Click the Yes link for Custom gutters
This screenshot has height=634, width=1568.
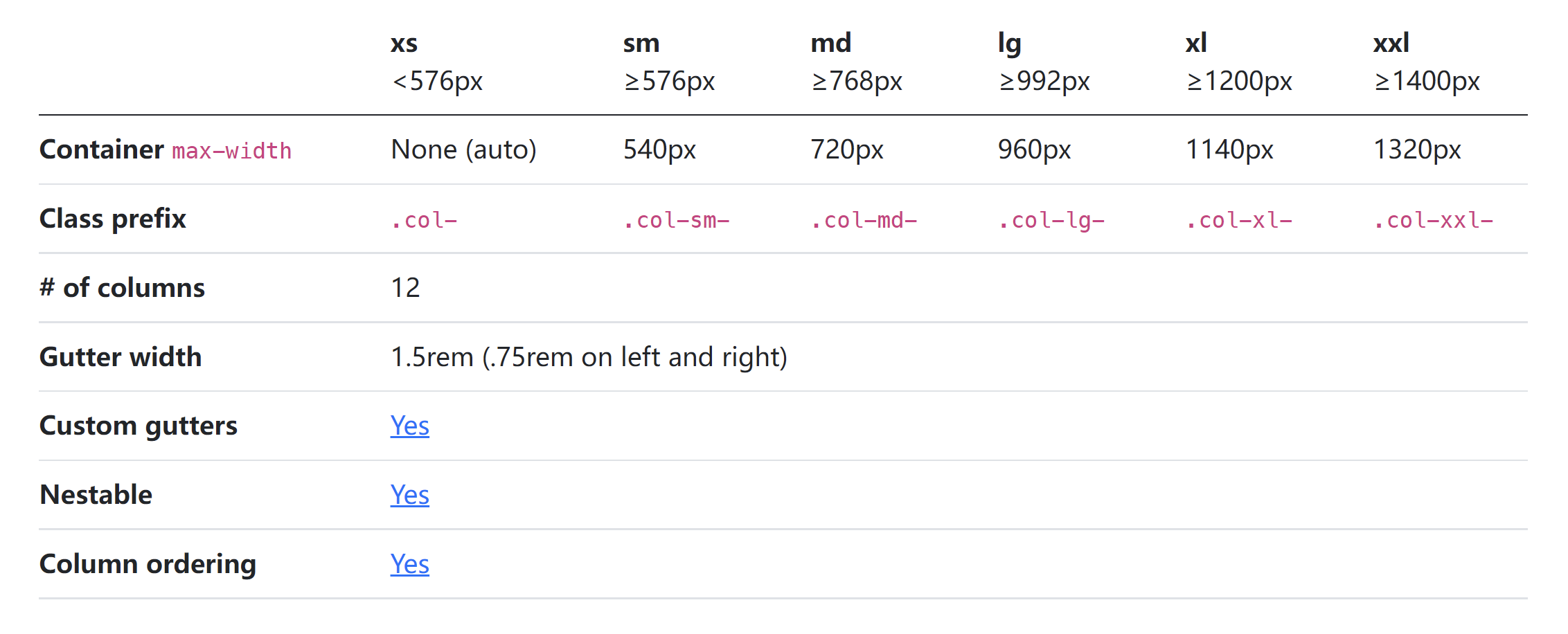pyautogui.click(x=409, y=426)
